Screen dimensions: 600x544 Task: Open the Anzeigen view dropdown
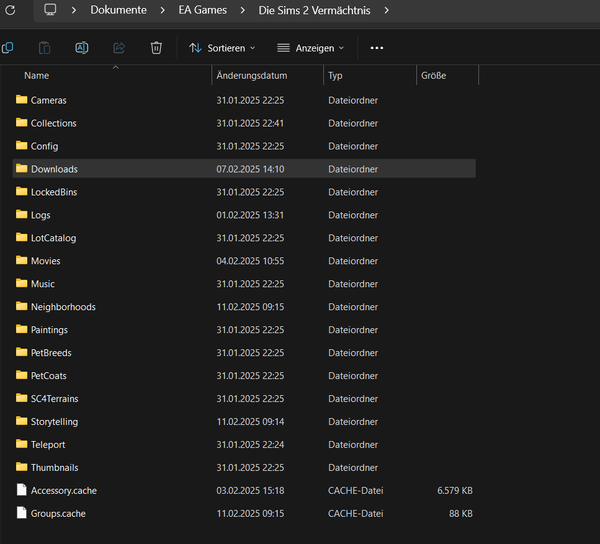tap(310, 48)
